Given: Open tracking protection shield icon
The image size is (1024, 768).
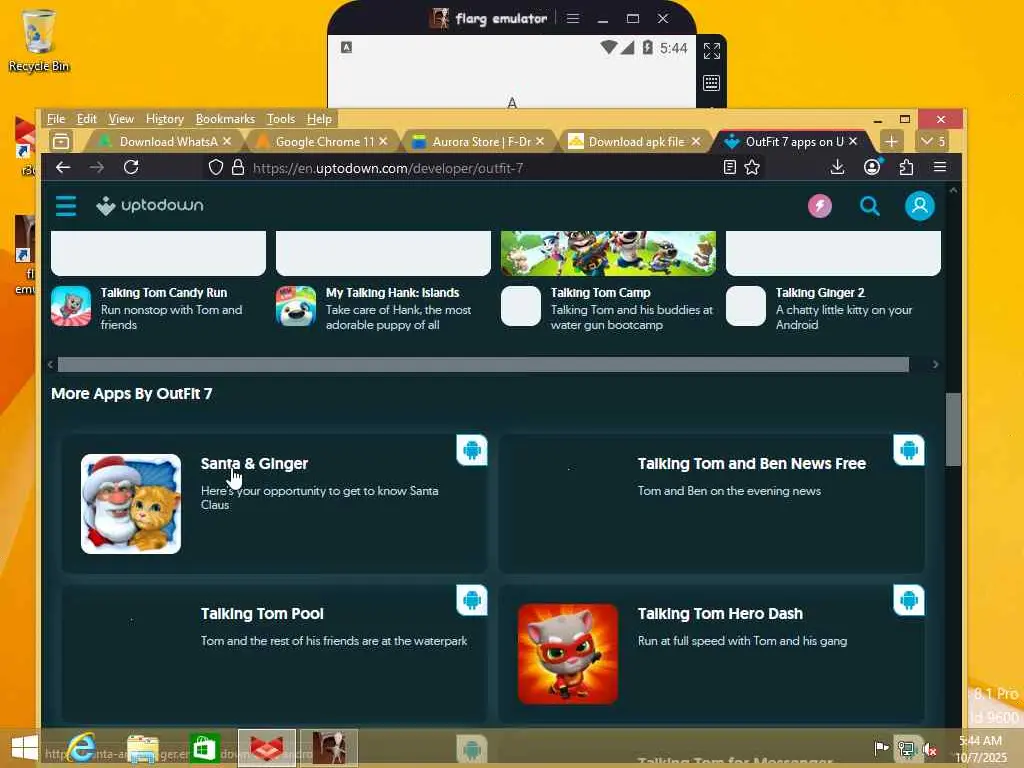Looking at the screenshot, I should [x=216, y=168].
